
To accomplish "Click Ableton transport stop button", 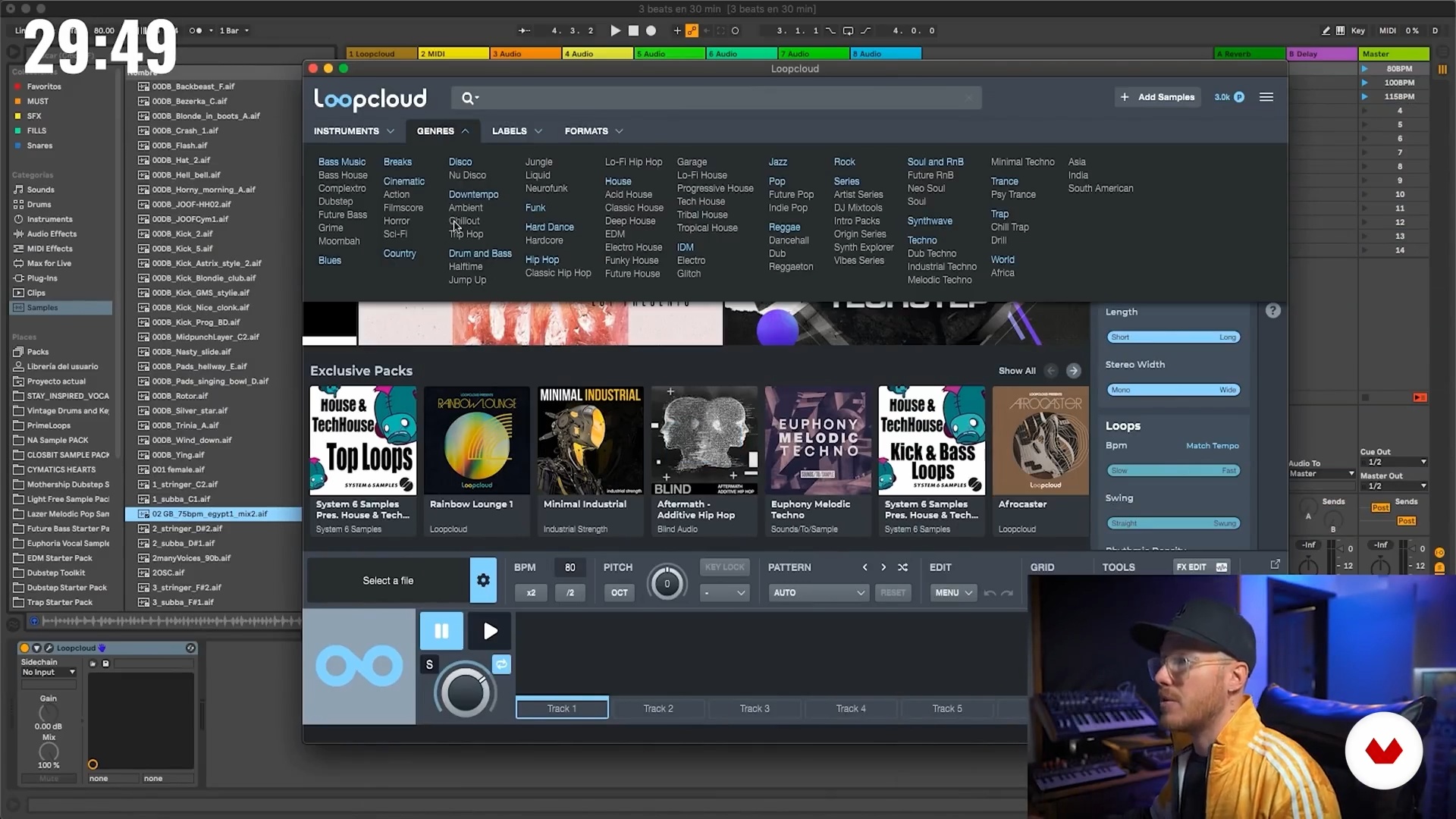I will pos(633,30).
